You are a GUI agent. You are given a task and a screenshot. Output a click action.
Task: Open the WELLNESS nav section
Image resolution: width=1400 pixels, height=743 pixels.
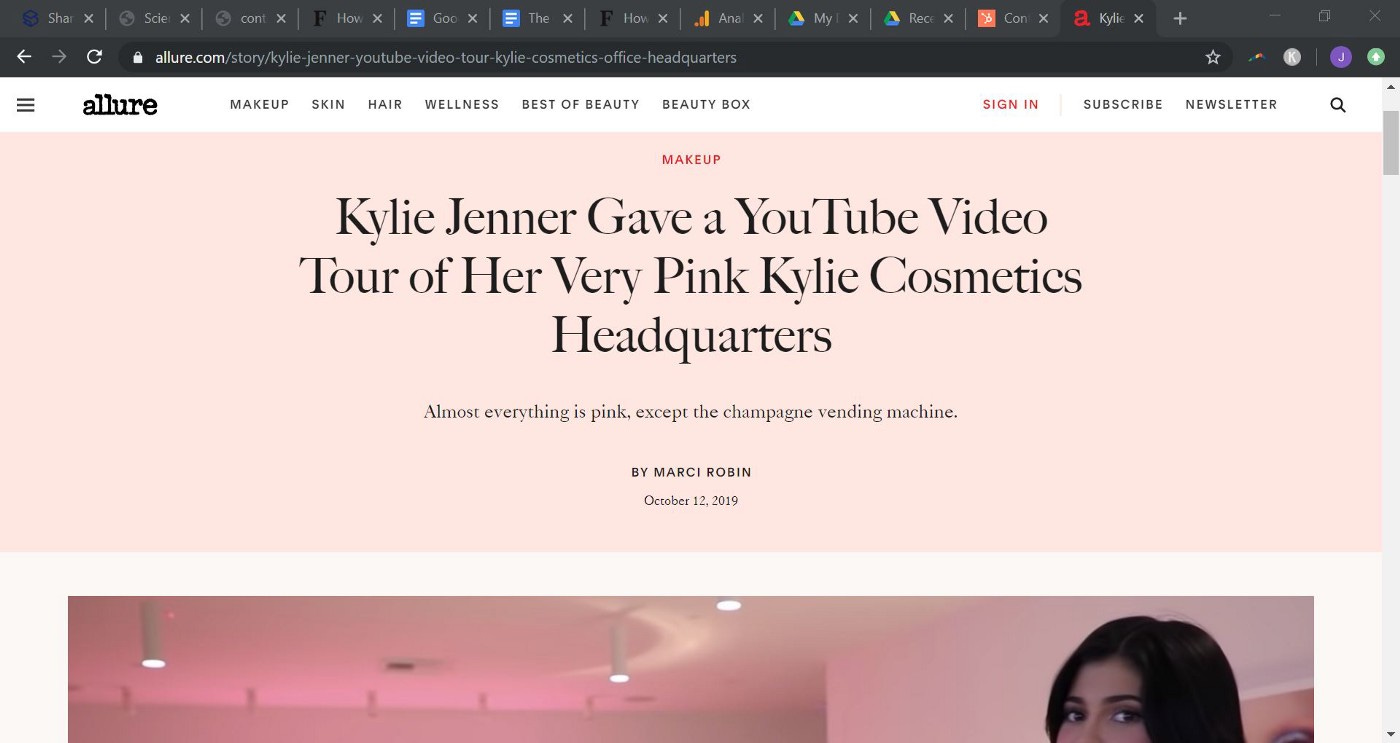click(462, 104)
